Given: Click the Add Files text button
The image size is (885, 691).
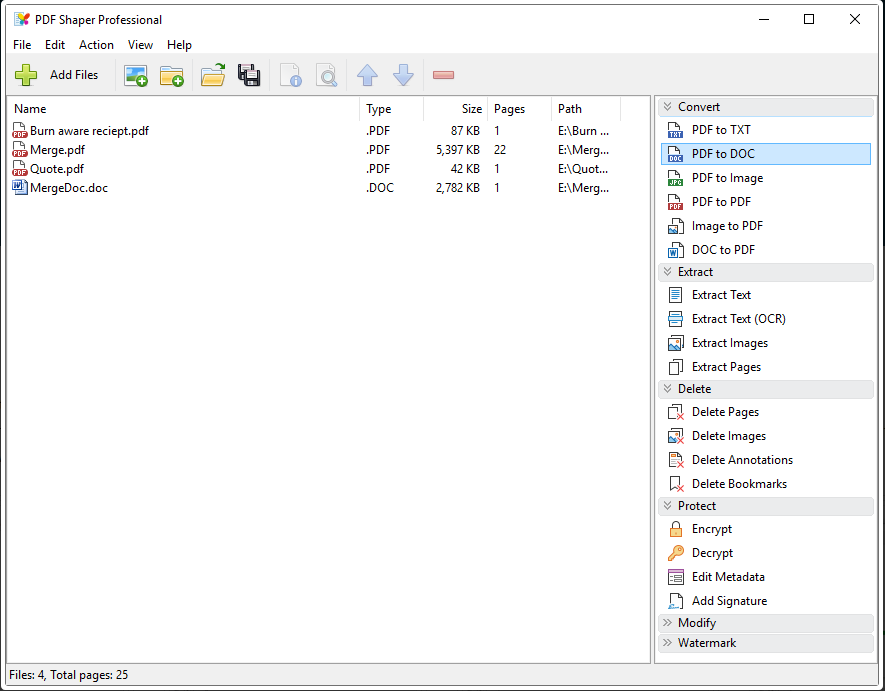Looking at the screenshot, I should coord(74,75).
